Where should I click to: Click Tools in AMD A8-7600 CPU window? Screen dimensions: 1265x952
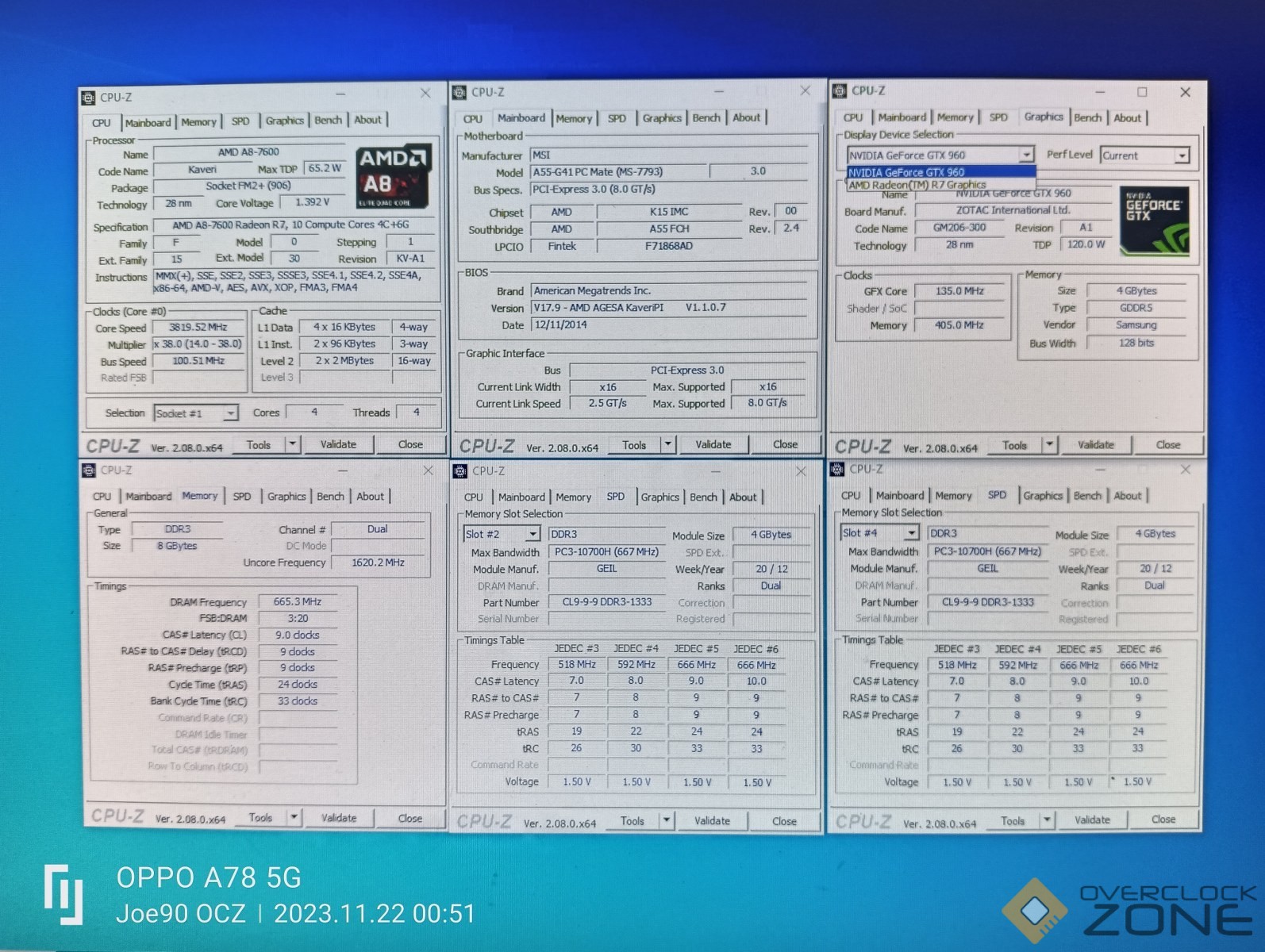tap(258, 444)
